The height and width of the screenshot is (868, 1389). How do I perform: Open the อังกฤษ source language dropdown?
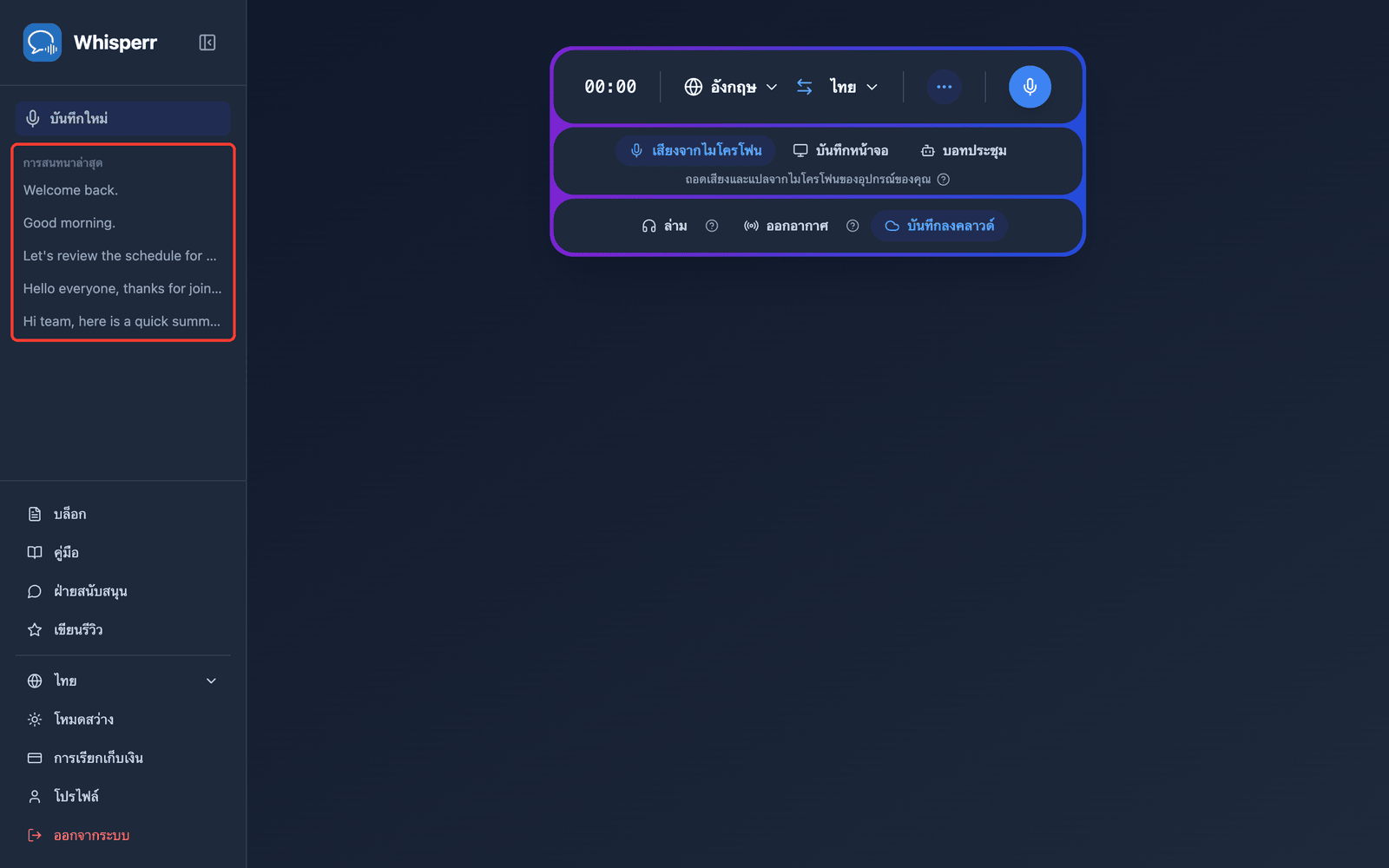tap(731, 87)
